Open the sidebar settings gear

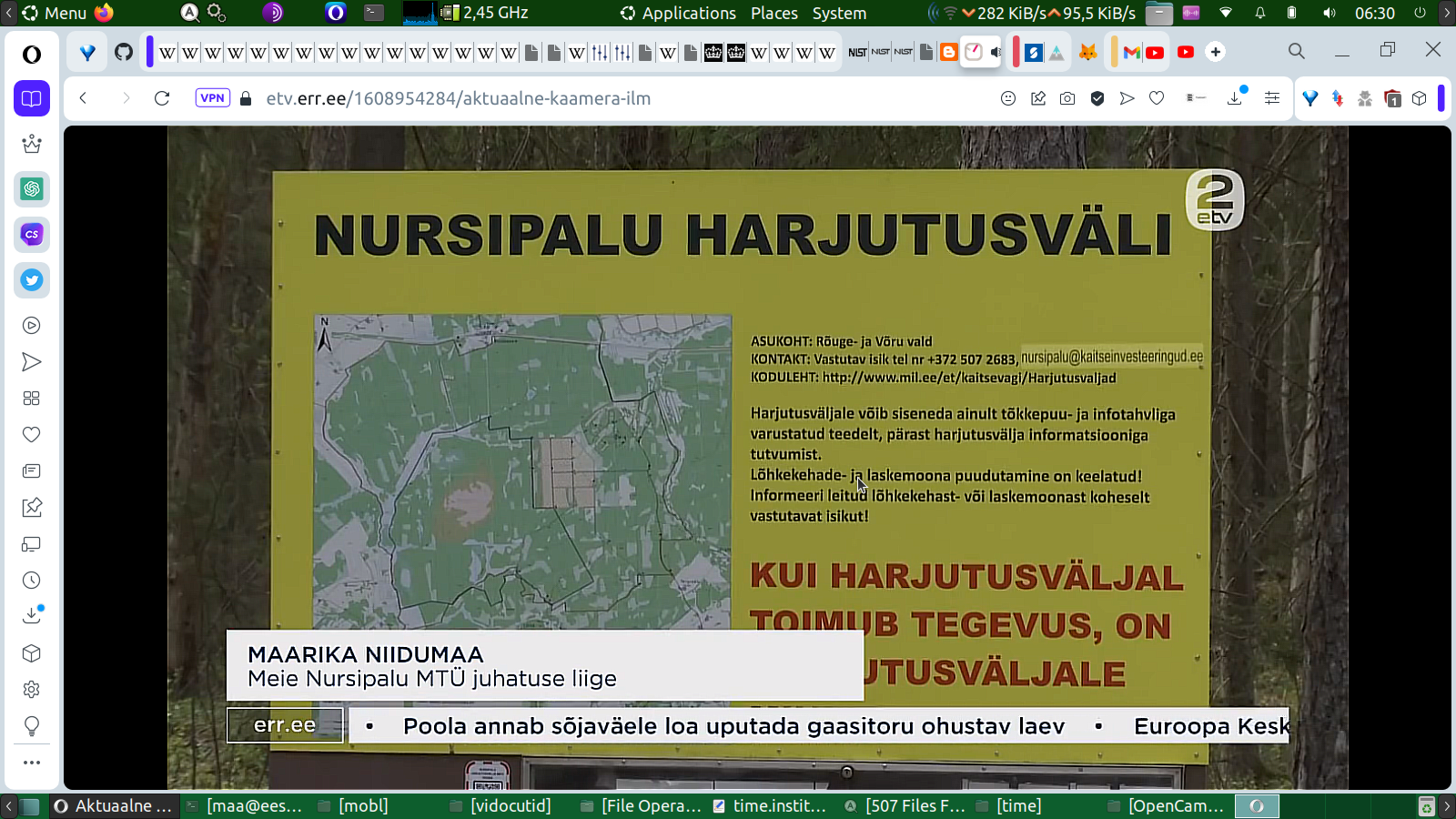[32, 690]
